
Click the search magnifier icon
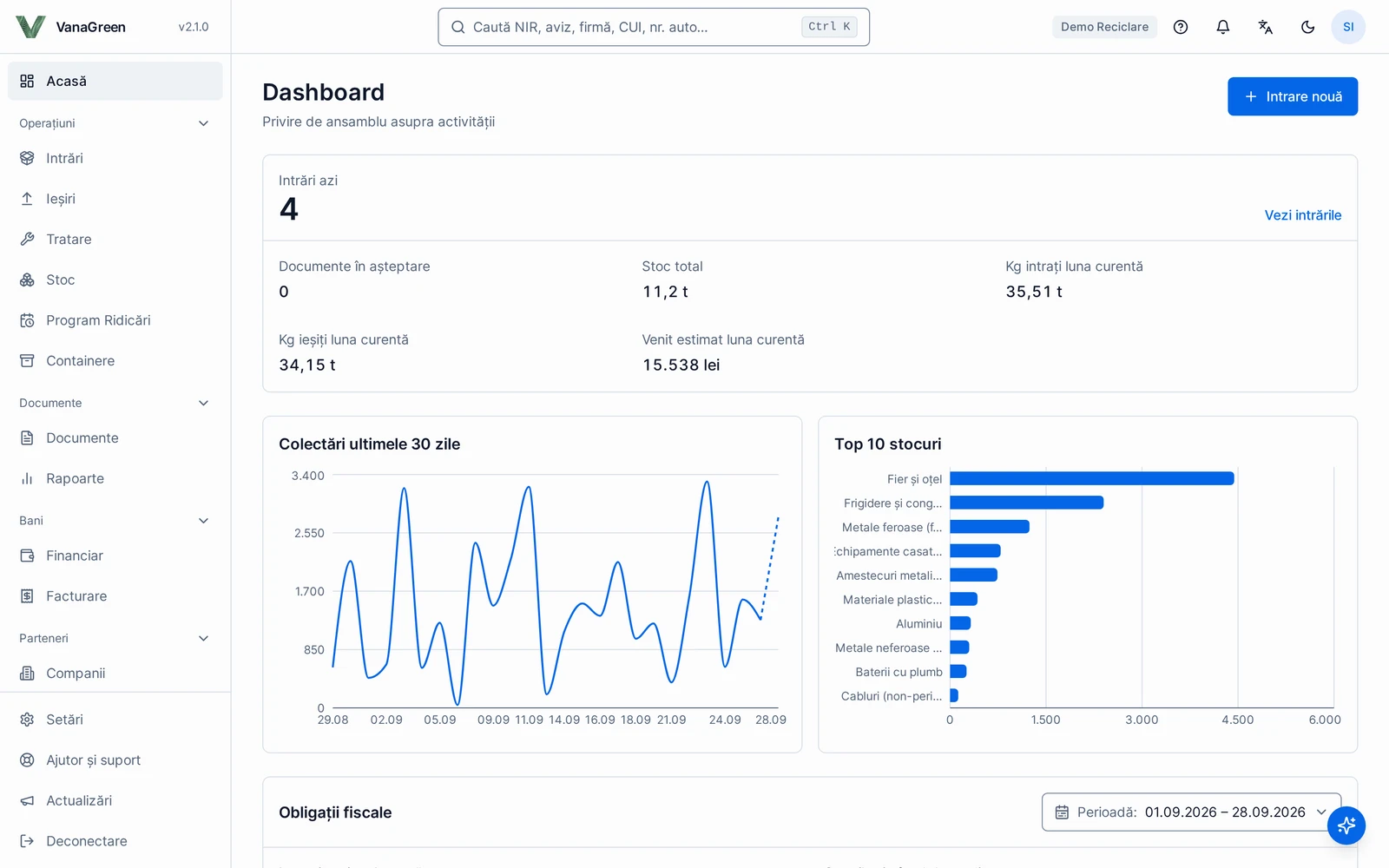point(458,27)
